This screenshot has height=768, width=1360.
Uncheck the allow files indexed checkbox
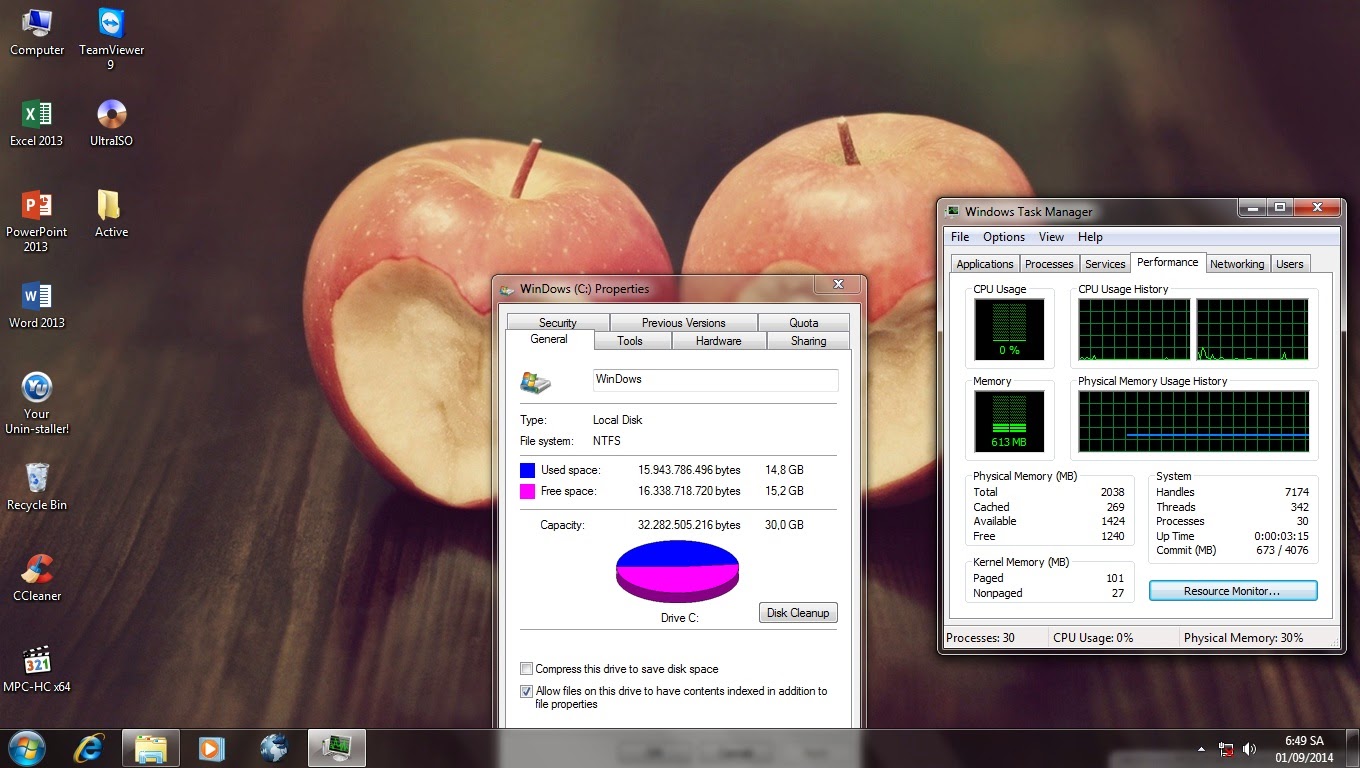pyautogui.click(x=526, y=691)
